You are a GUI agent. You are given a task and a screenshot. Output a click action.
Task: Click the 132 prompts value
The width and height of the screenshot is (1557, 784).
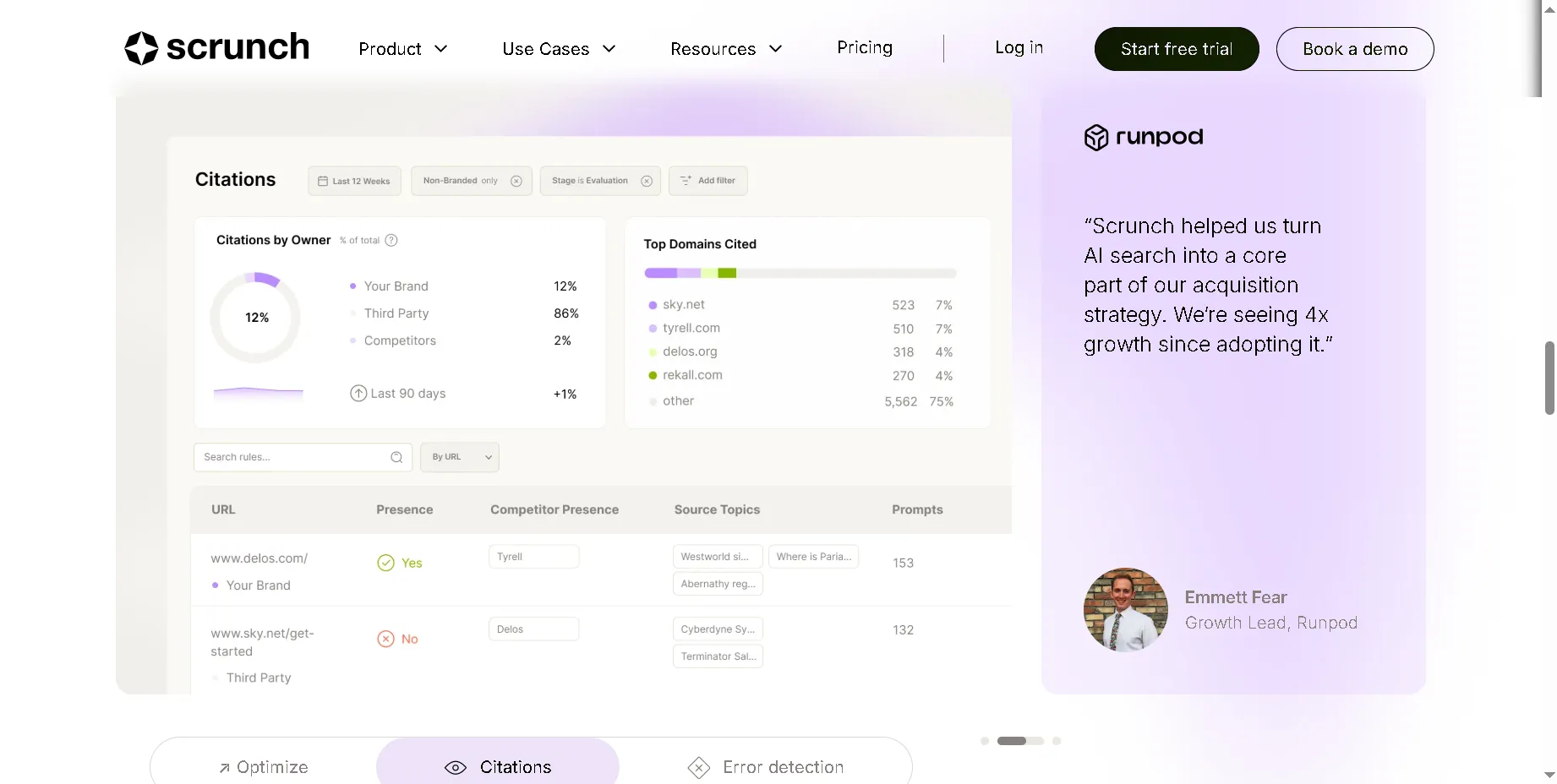pyautogui.click(x=903, y=630)
